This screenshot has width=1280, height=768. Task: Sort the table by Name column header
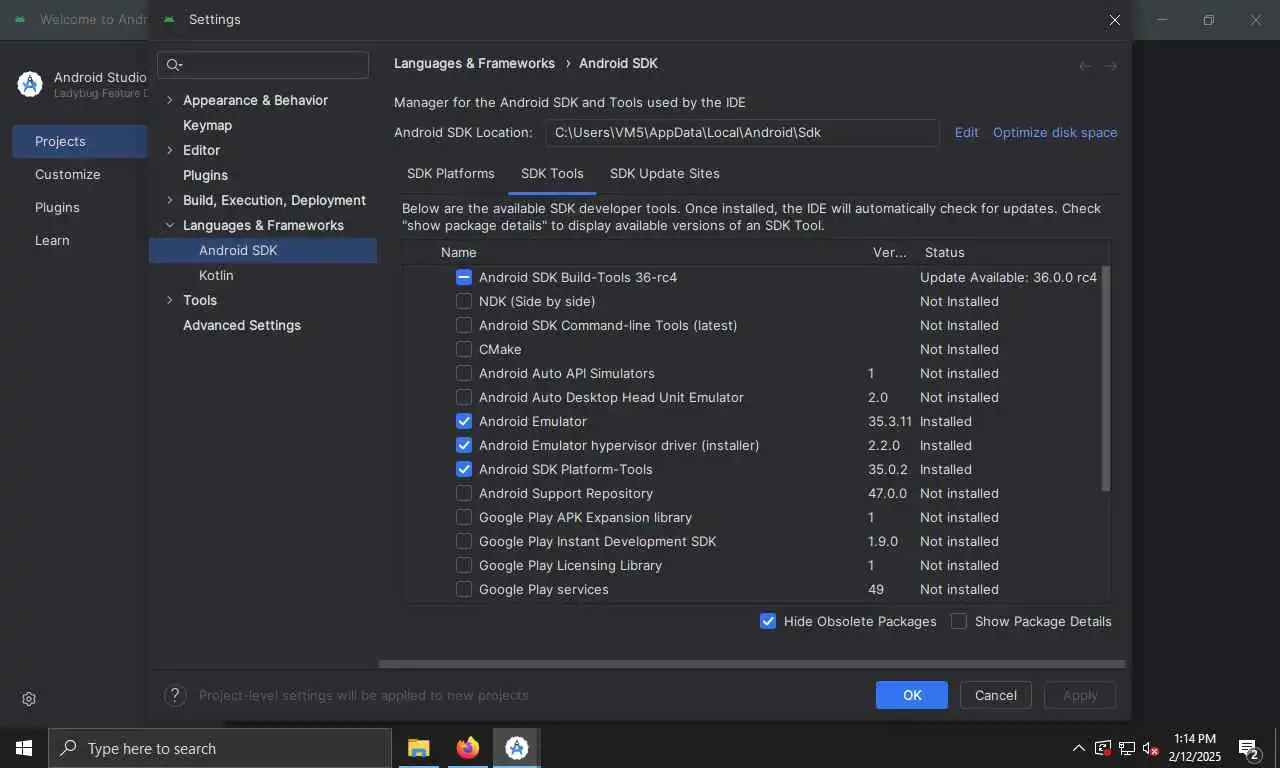pos(459,253)
